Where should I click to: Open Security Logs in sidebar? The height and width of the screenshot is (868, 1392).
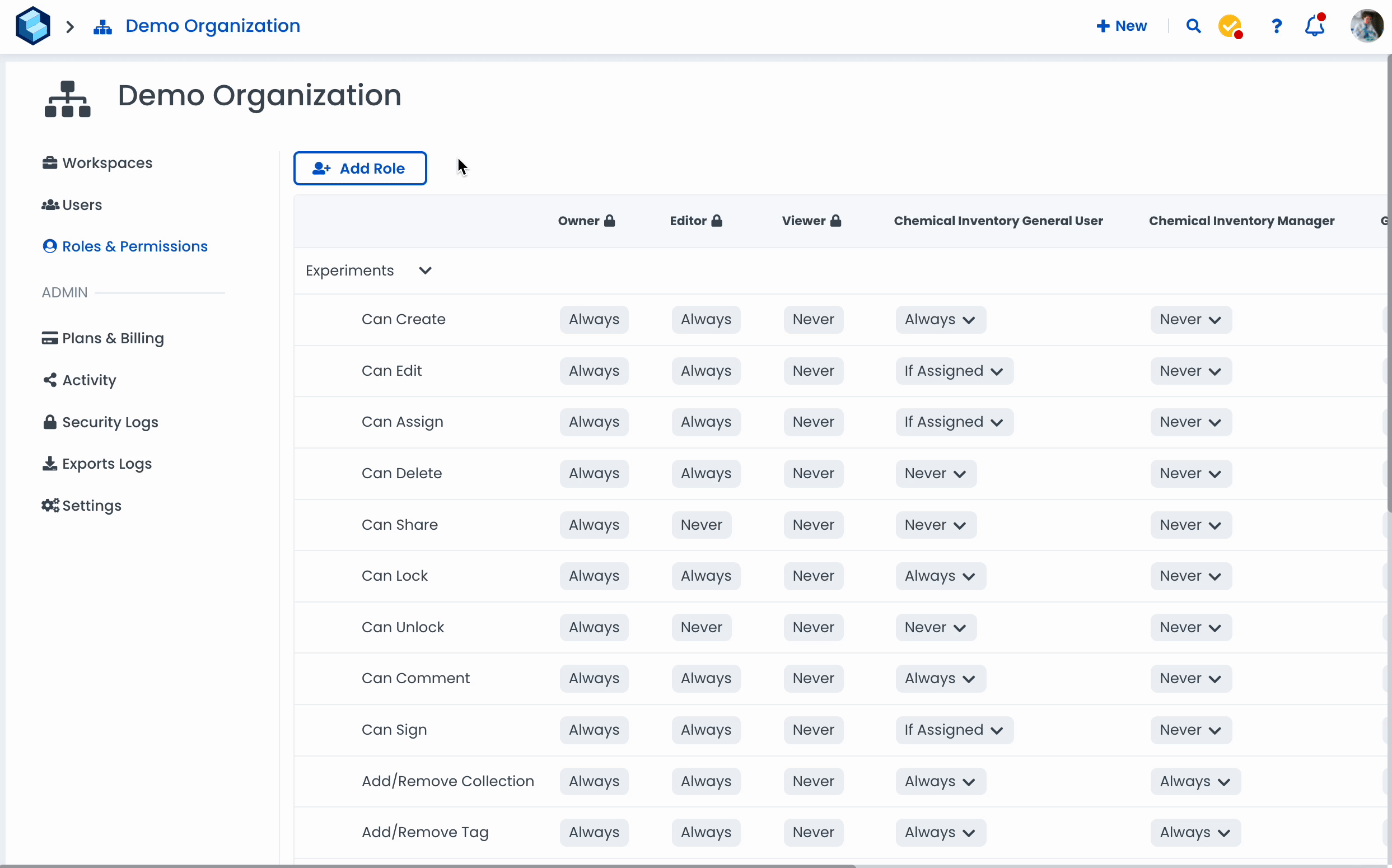[x=110, y=422]
